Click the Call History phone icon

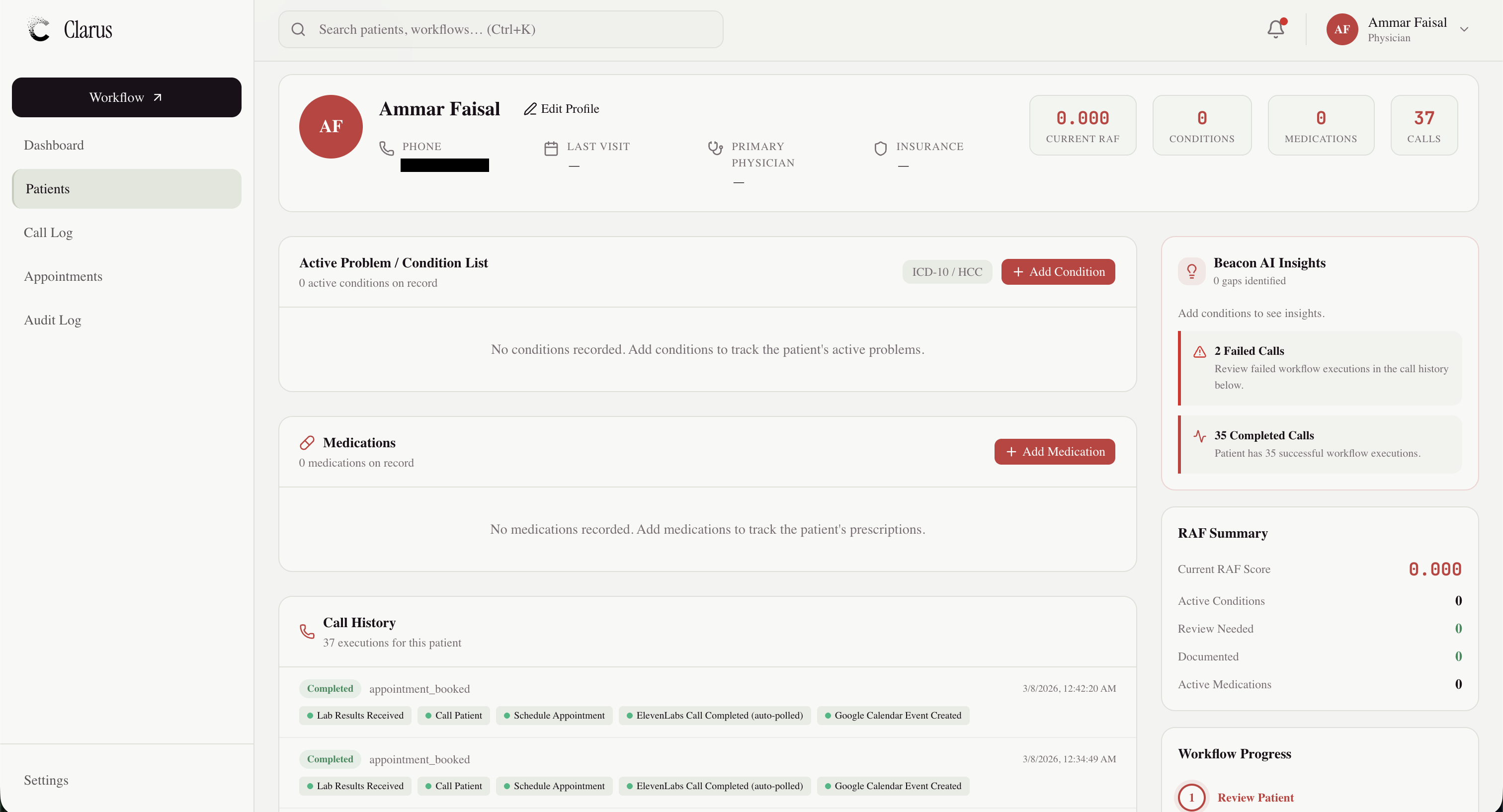(x=307, y=631)
